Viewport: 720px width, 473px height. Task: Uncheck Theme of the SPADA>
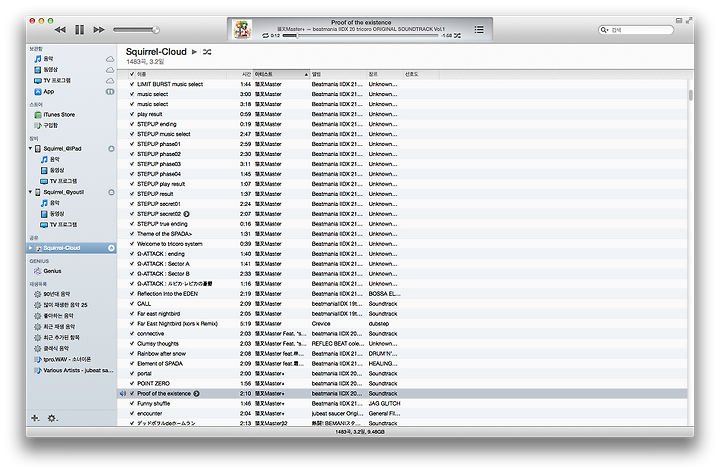click(132, 234)
